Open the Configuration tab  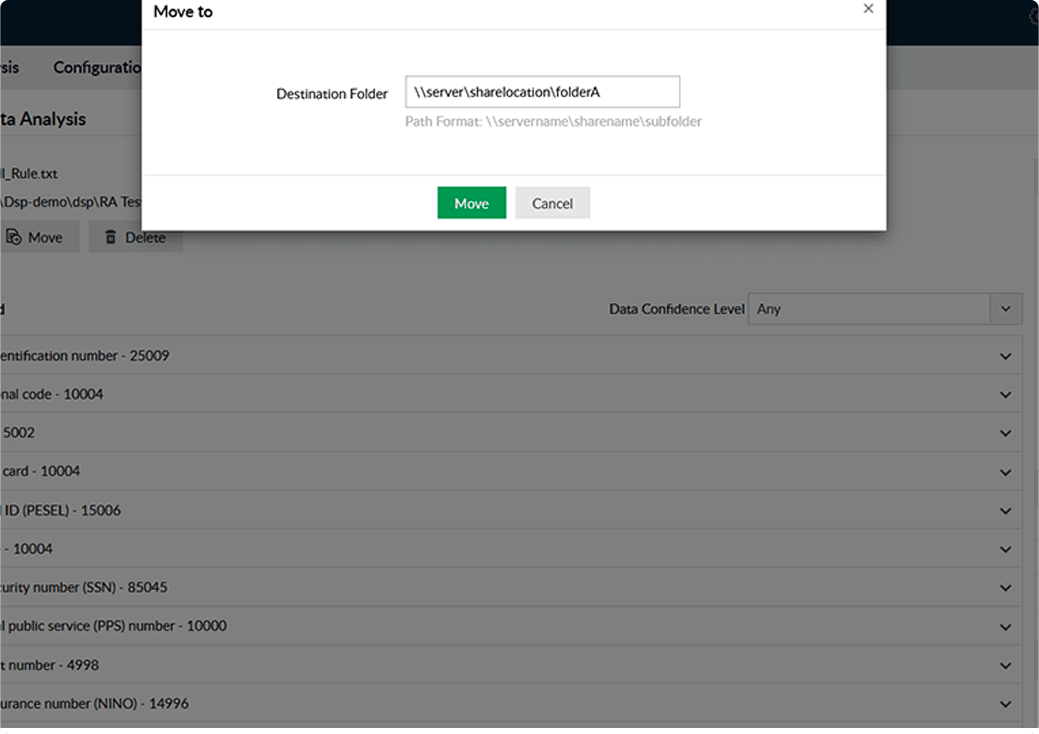point(97,68)
